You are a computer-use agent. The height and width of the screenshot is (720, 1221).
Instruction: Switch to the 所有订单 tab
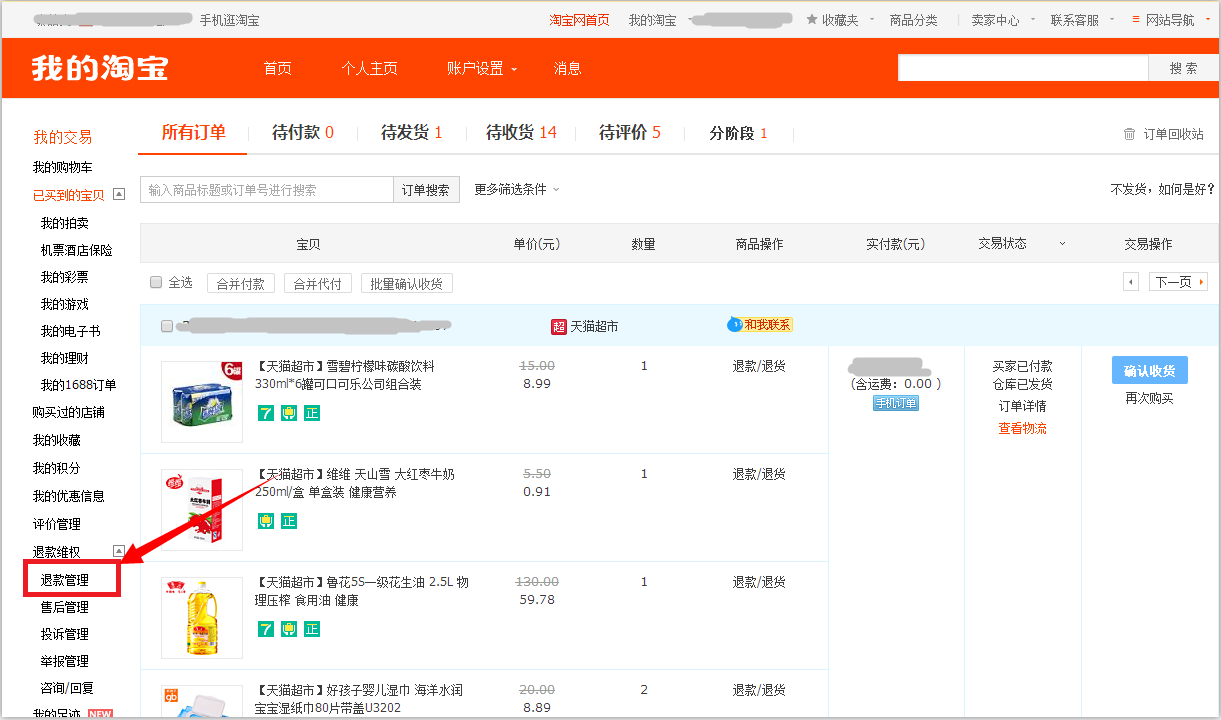point(194,132)
